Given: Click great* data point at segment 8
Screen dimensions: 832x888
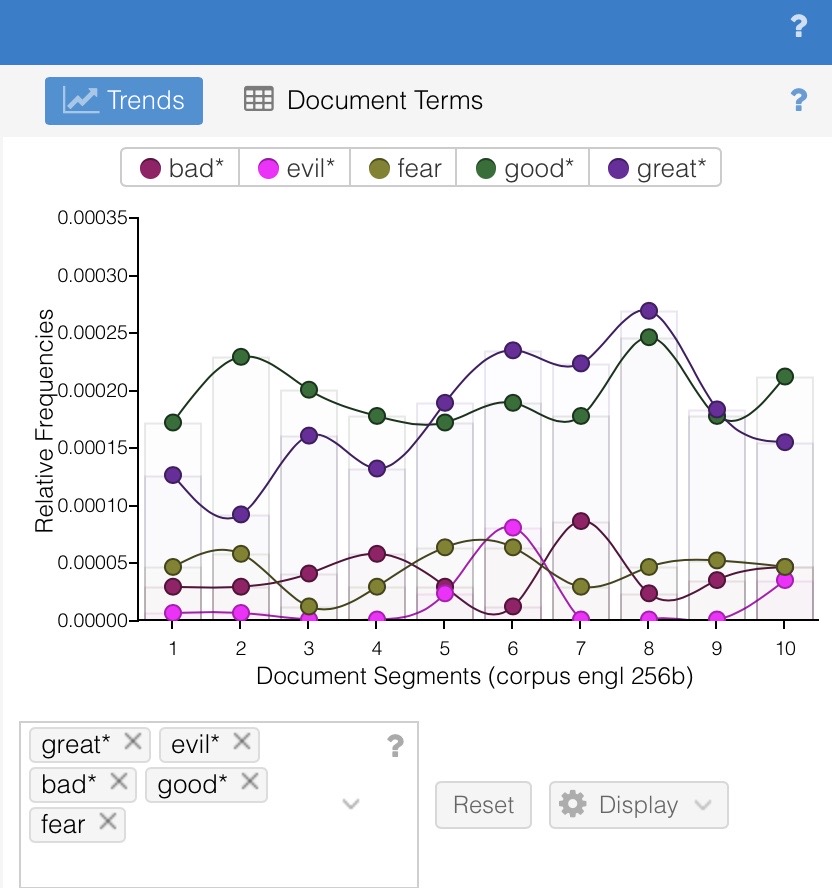Looking at the screenshot, I should point(648,311).
